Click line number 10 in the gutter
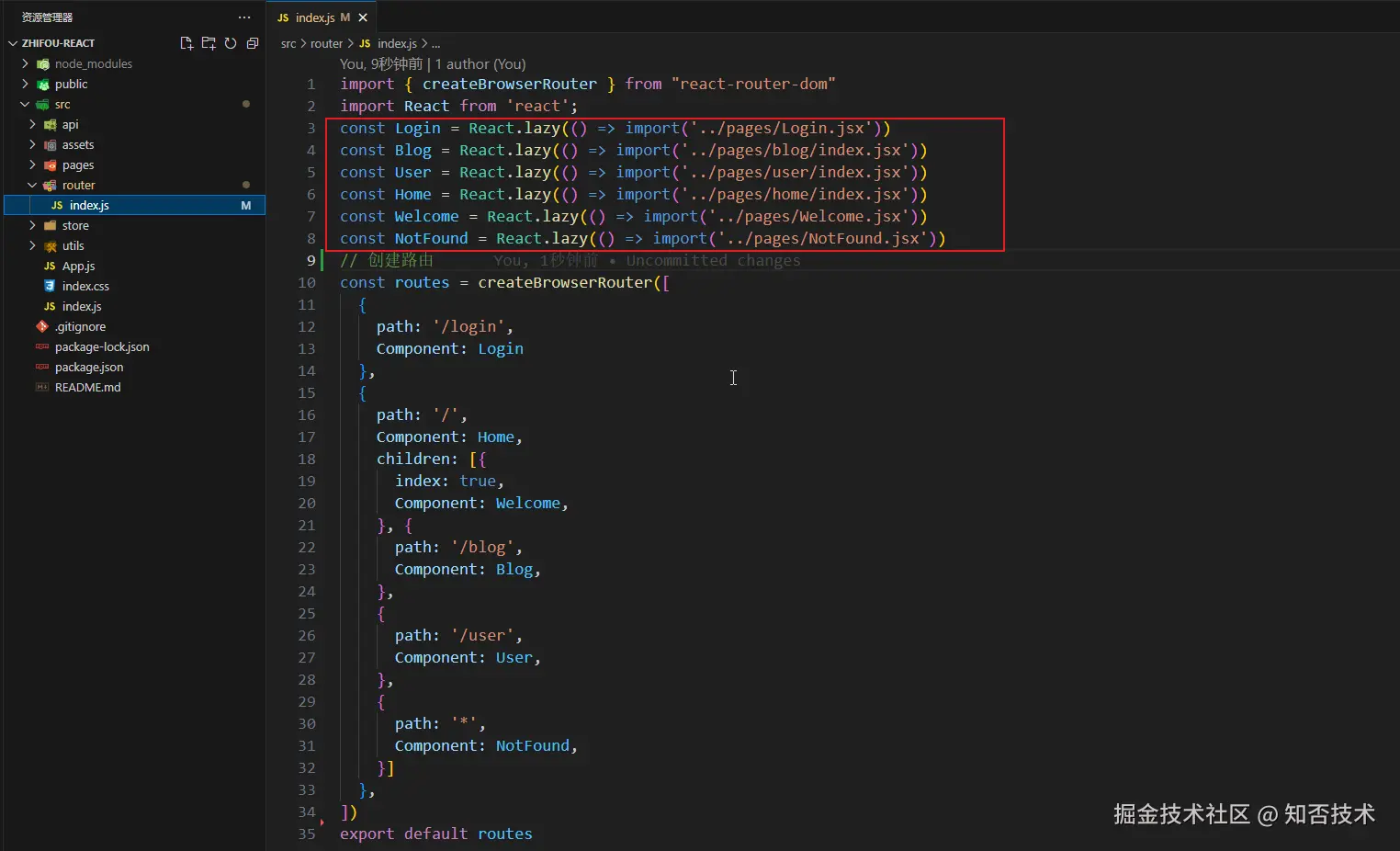The height and width of the screenshot is (851, 1400). (307, 282)
